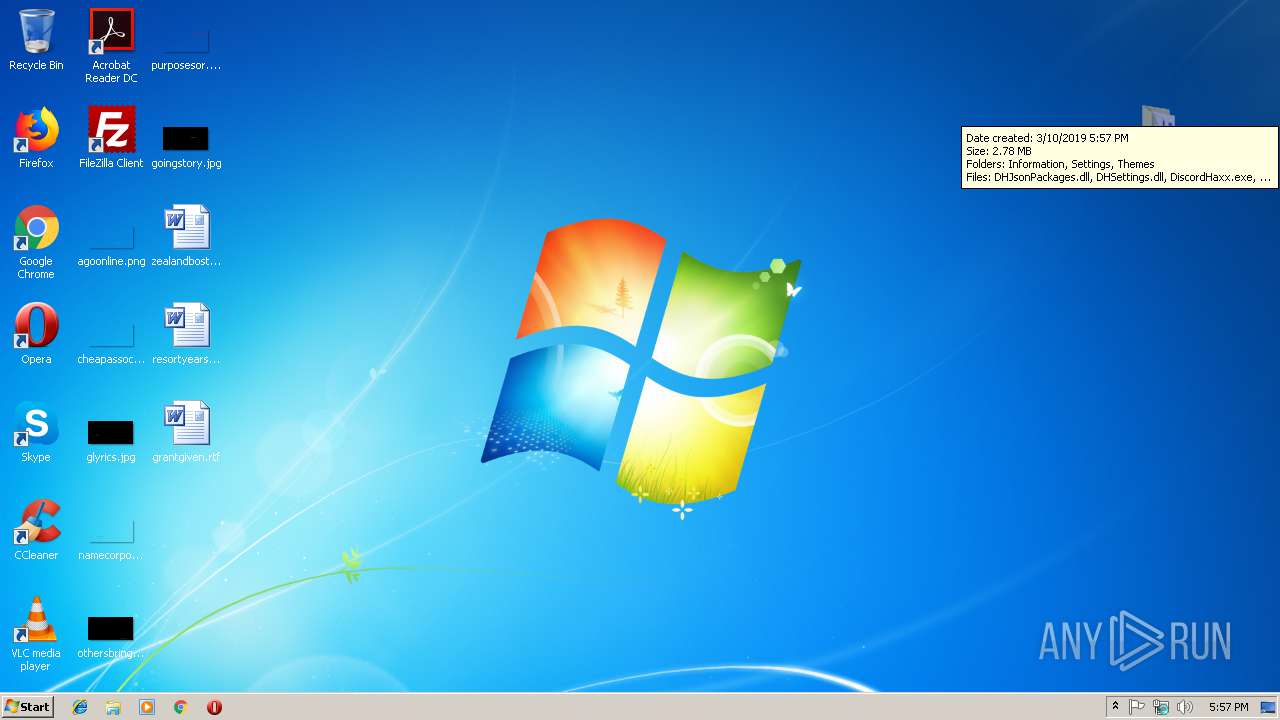The height and width of the screenshot is (720, 1280).
Task: Click the 5:57 PM taskbar clock
Action: [1228, 707]
